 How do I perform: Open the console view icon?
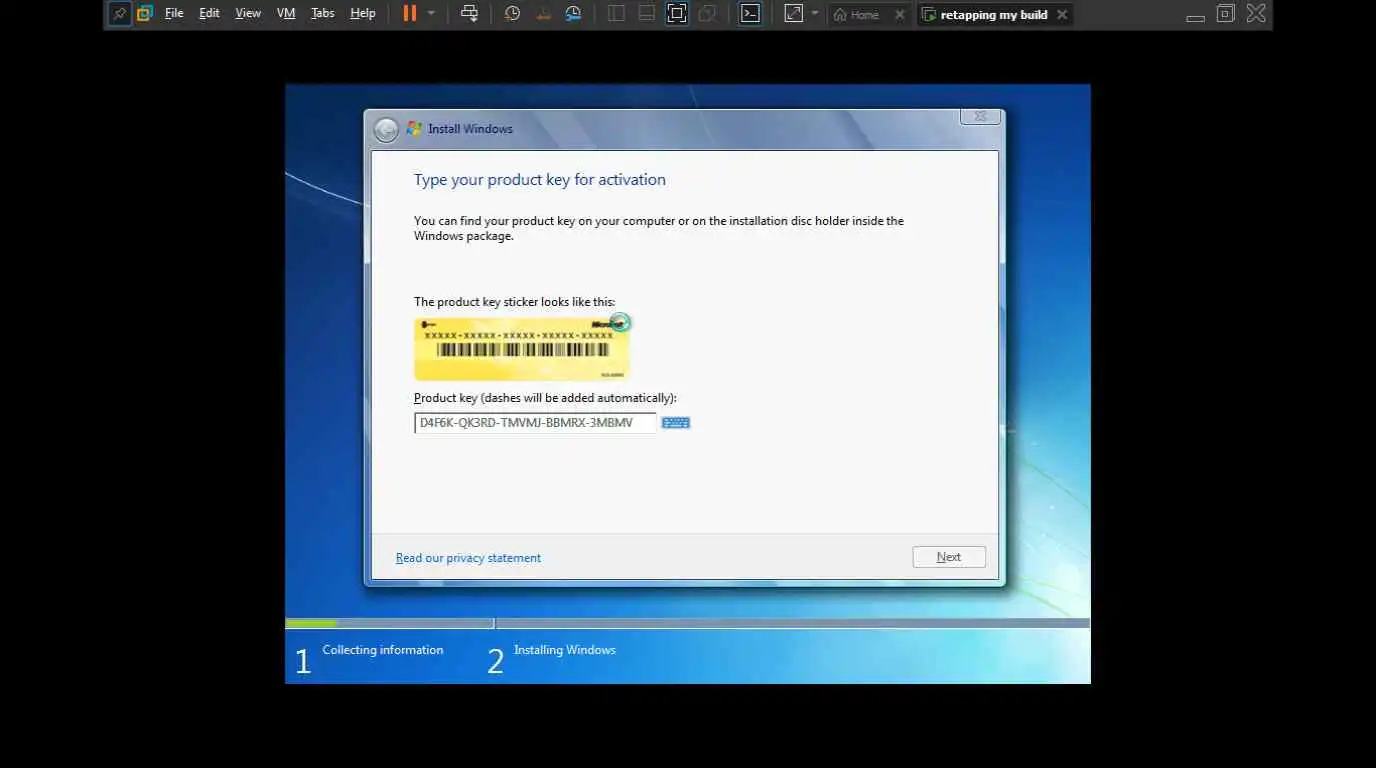(750, 14)
